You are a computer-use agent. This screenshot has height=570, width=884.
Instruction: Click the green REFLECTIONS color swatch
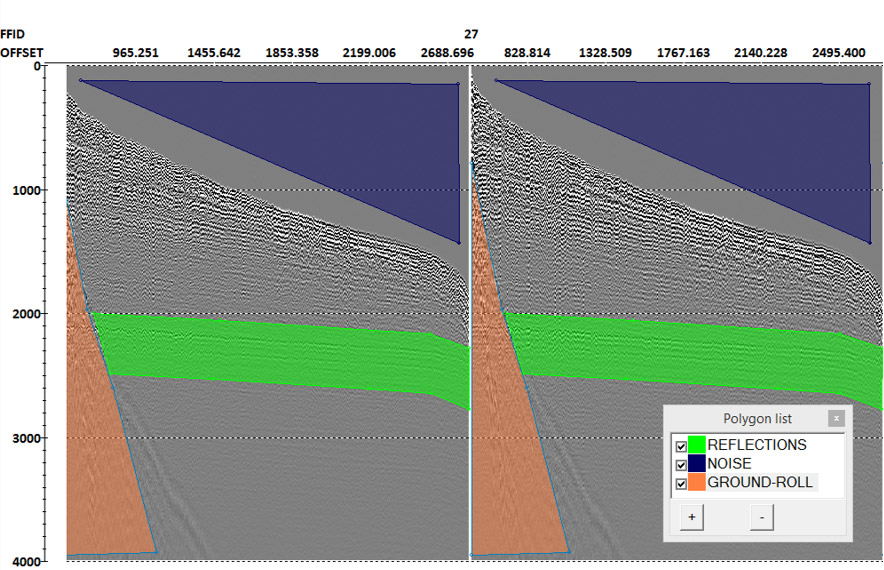pos(696,446)
